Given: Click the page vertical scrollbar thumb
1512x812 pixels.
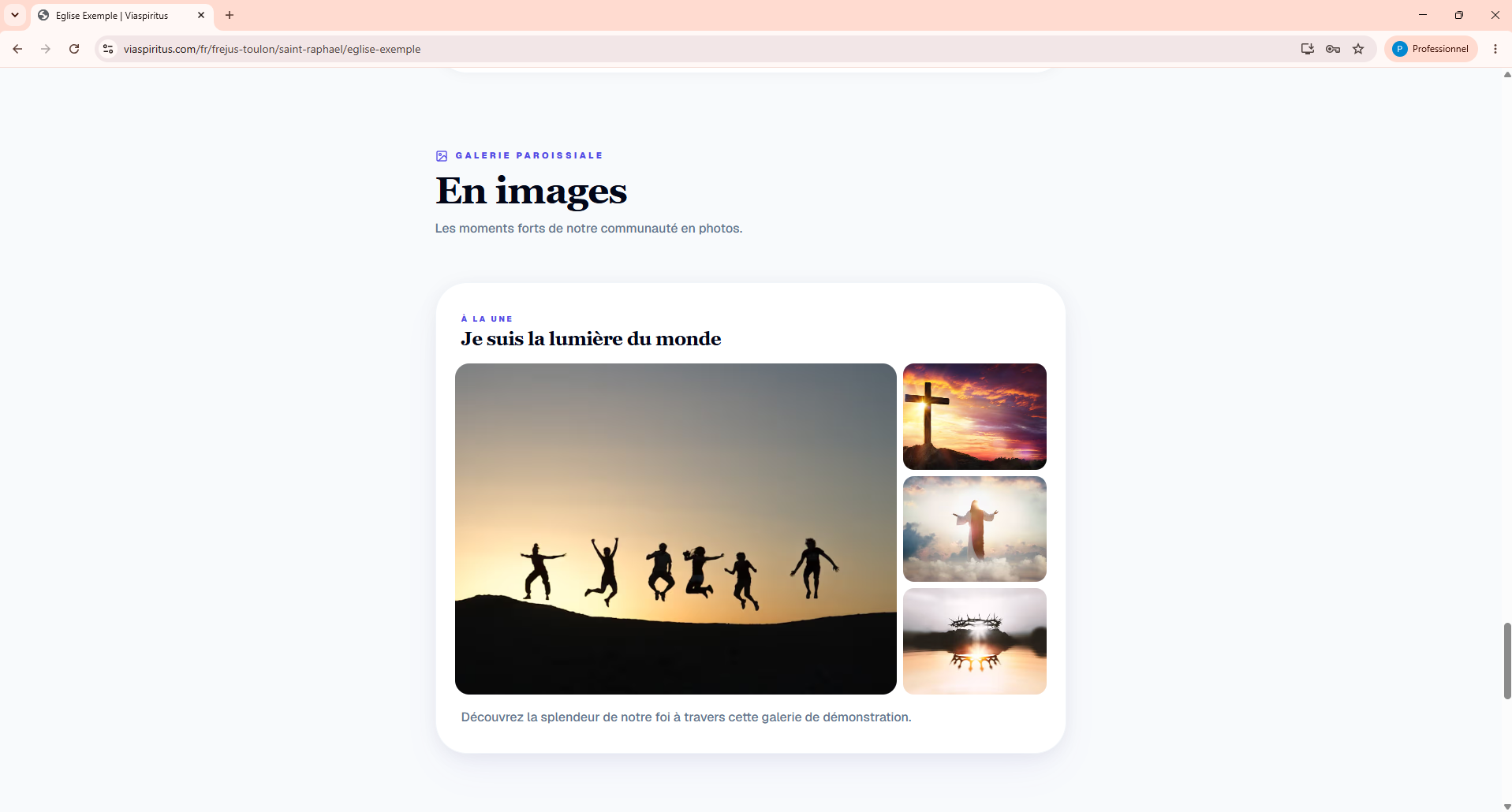Looking at the screenshot, I should pyautogui.click(x=1507, y=661).
